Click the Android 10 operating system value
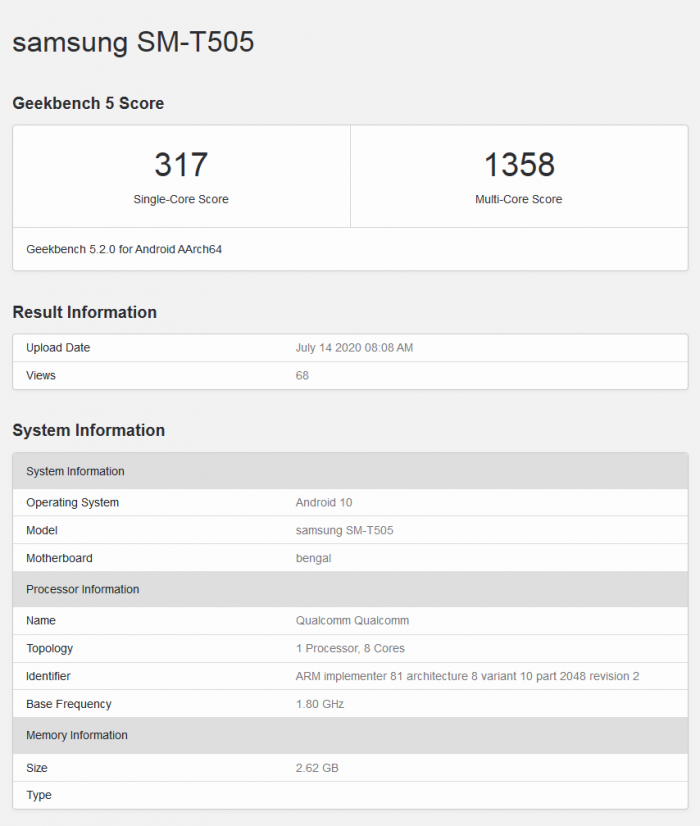Viewport: 700px width, 826px height. [324, 502]
